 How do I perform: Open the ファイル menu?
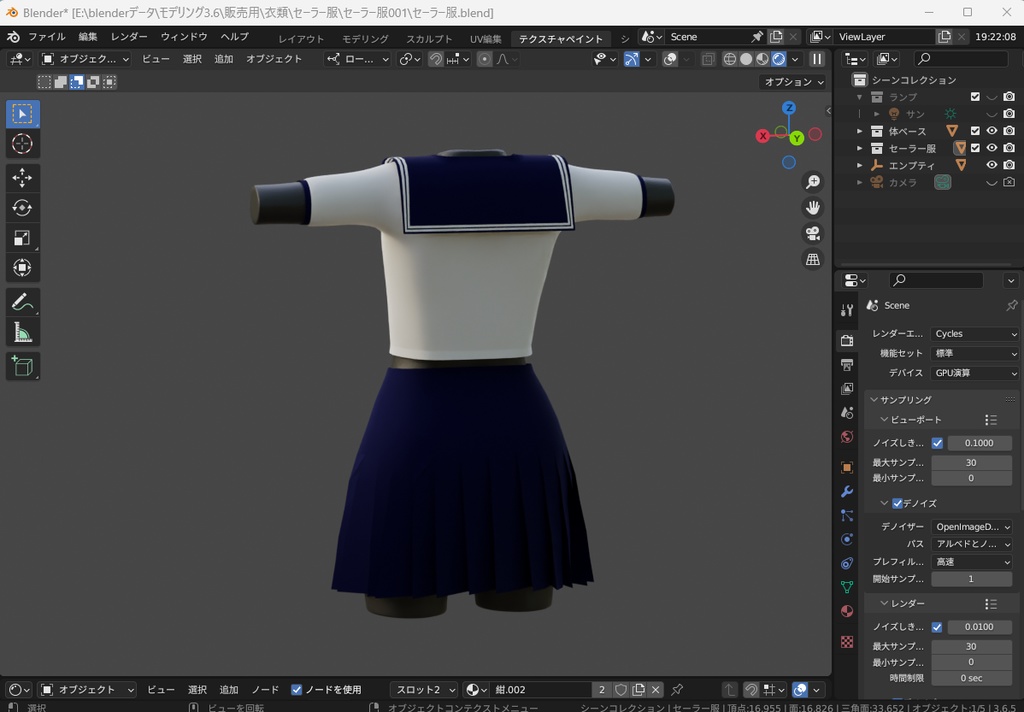tap(46, 37)
